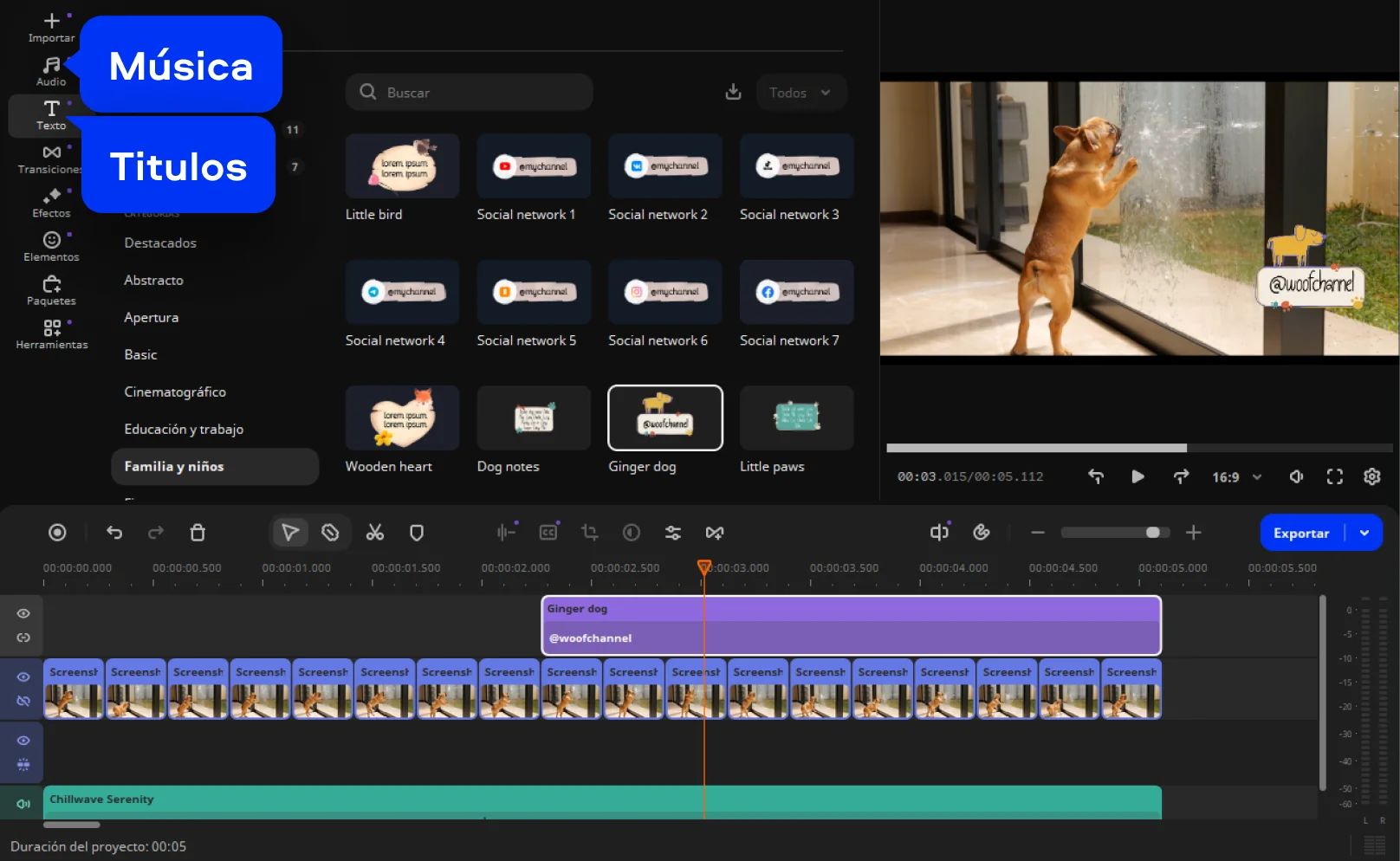The height and width of the screenshot is (861, 1400).
Task: Open the crop tool in the timeline toolbar
Action: [590, 533]
